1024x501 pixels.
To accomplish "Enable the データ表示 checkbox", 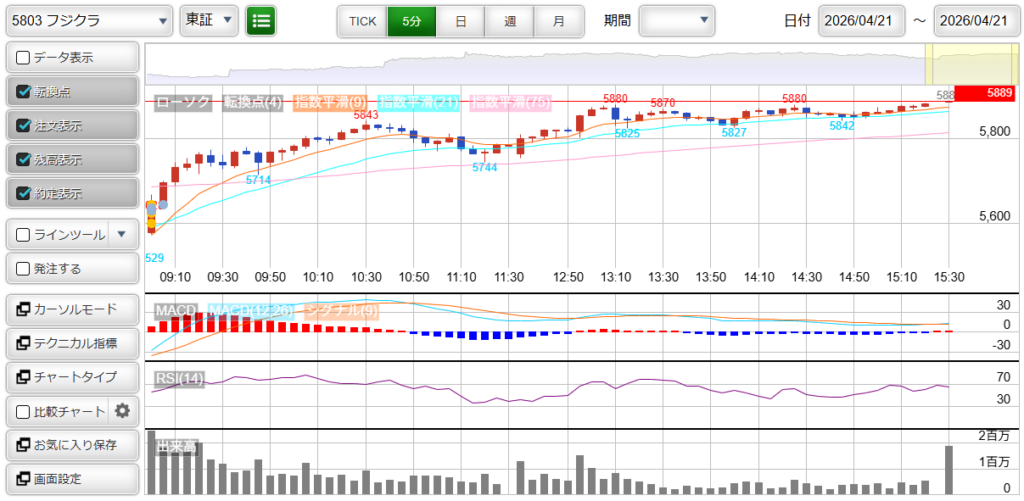I will pyautogui.click(x=24, y=58).
